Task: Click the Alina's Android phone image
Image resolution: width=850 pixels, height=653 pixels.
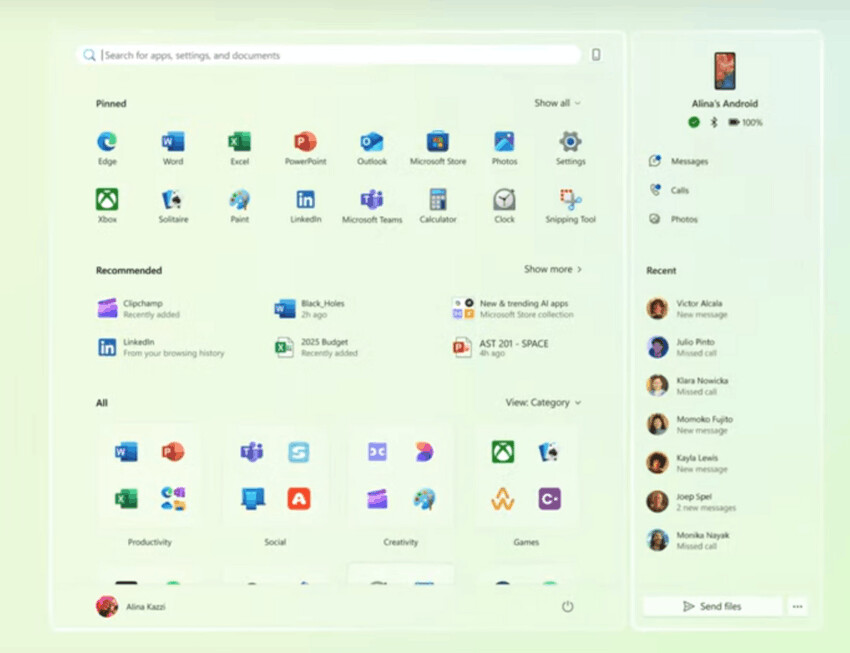Action: 725,71
